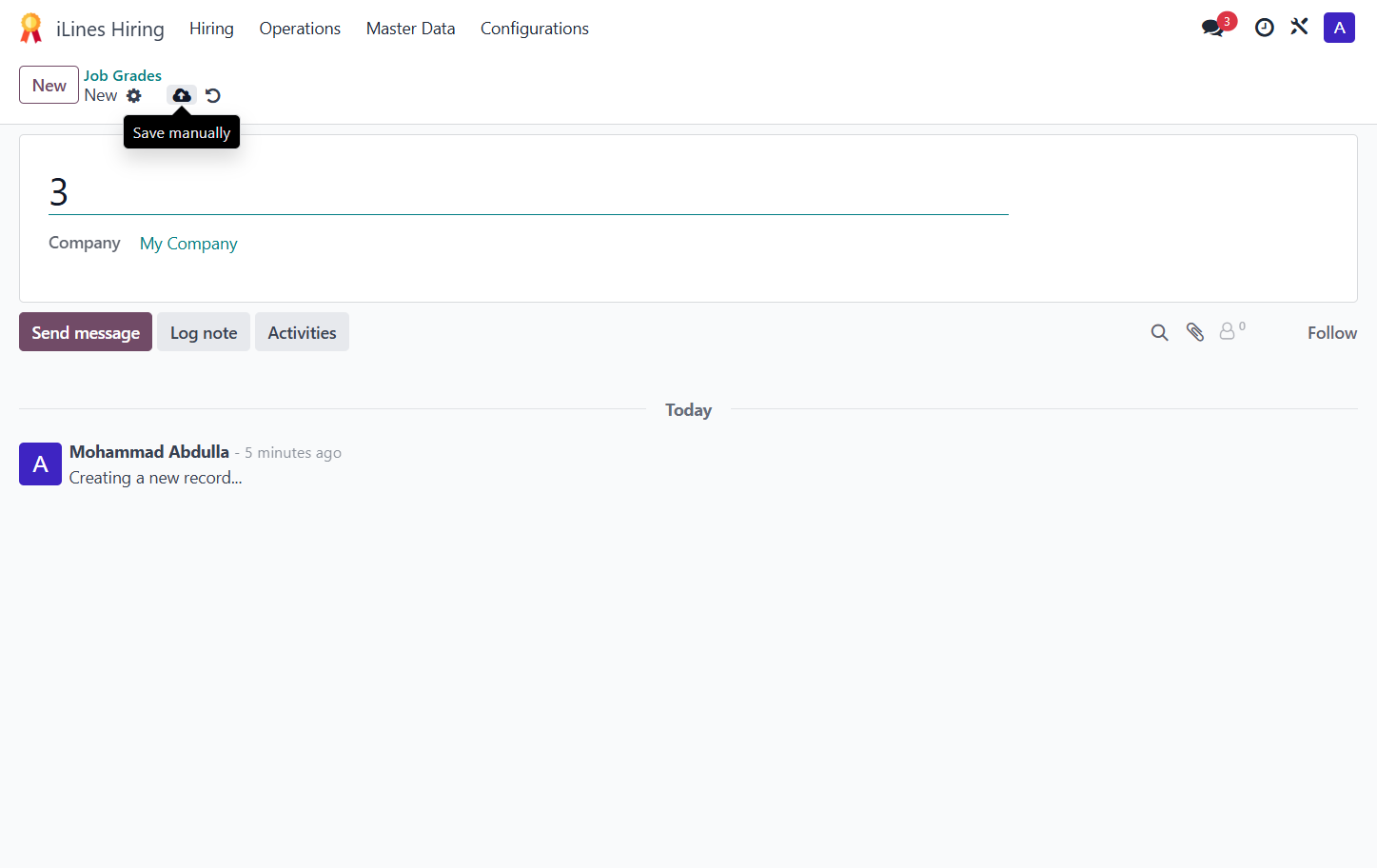Click the 'Creating a new record...' message
Screen dimensions: 1377x868
click(x=156, y=478)
